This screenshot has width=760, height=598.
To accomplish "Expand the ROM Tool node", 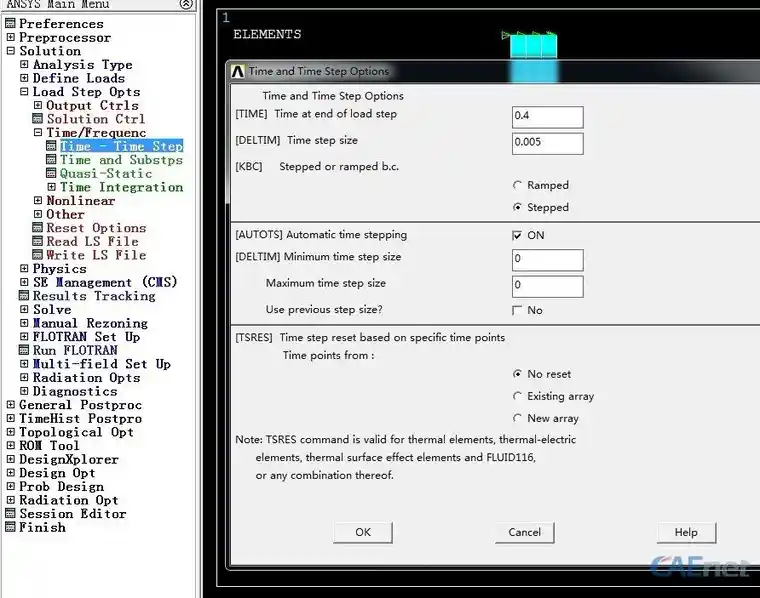I will coord(11,445).
